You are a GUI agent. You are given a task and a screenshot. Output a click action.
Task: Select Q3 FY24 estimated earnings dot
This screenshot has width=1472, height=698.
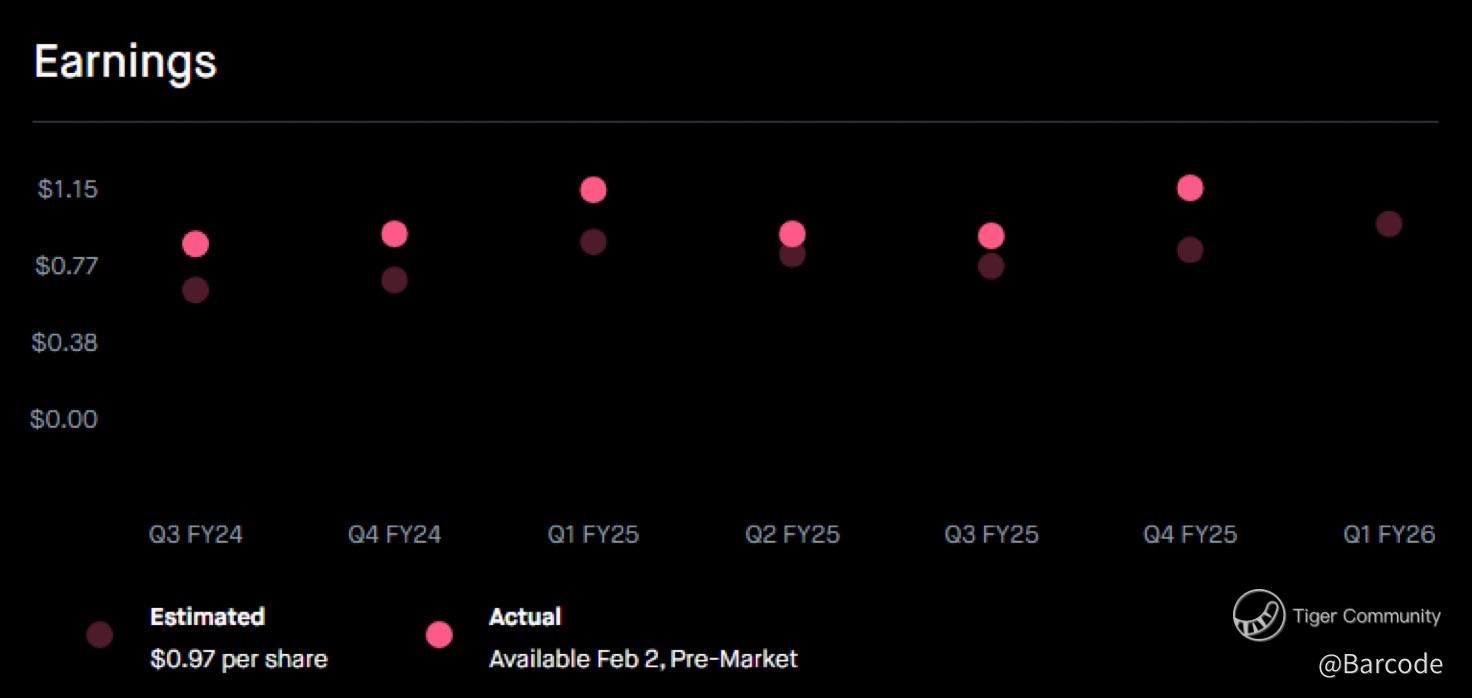[195, 290]
